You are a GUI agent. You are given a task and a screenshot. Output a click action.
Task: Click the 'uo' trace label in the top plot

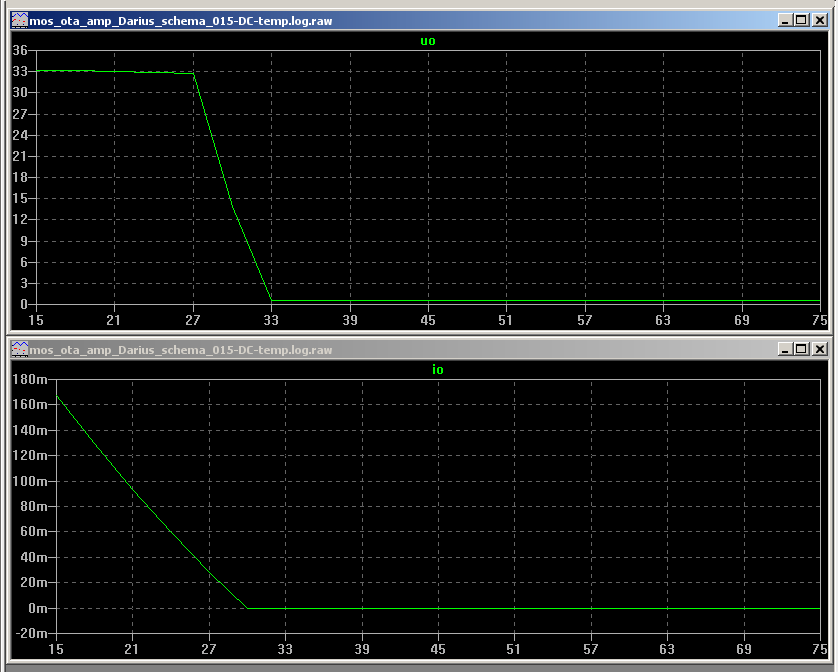pyautogui.click(x=428, y=41)
